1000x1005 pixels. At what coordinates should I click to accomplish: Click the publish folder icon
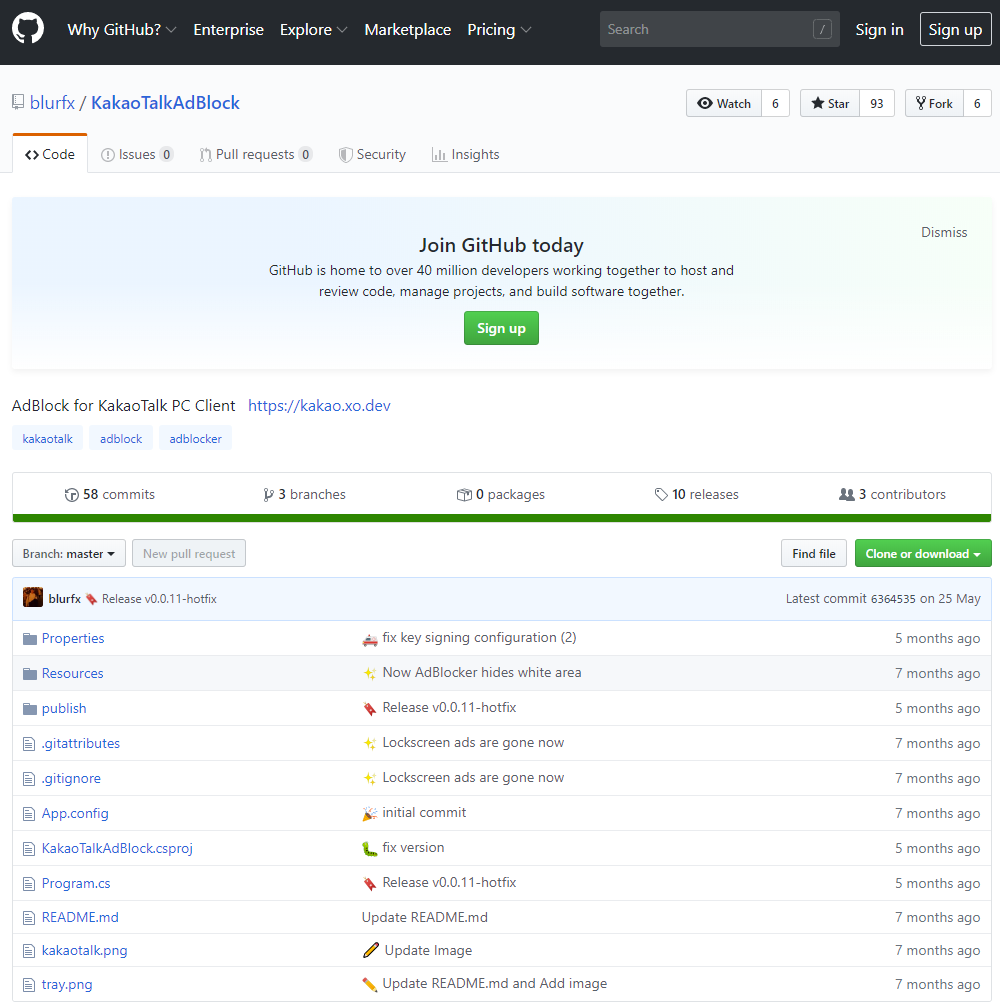[x=29, y=709]
